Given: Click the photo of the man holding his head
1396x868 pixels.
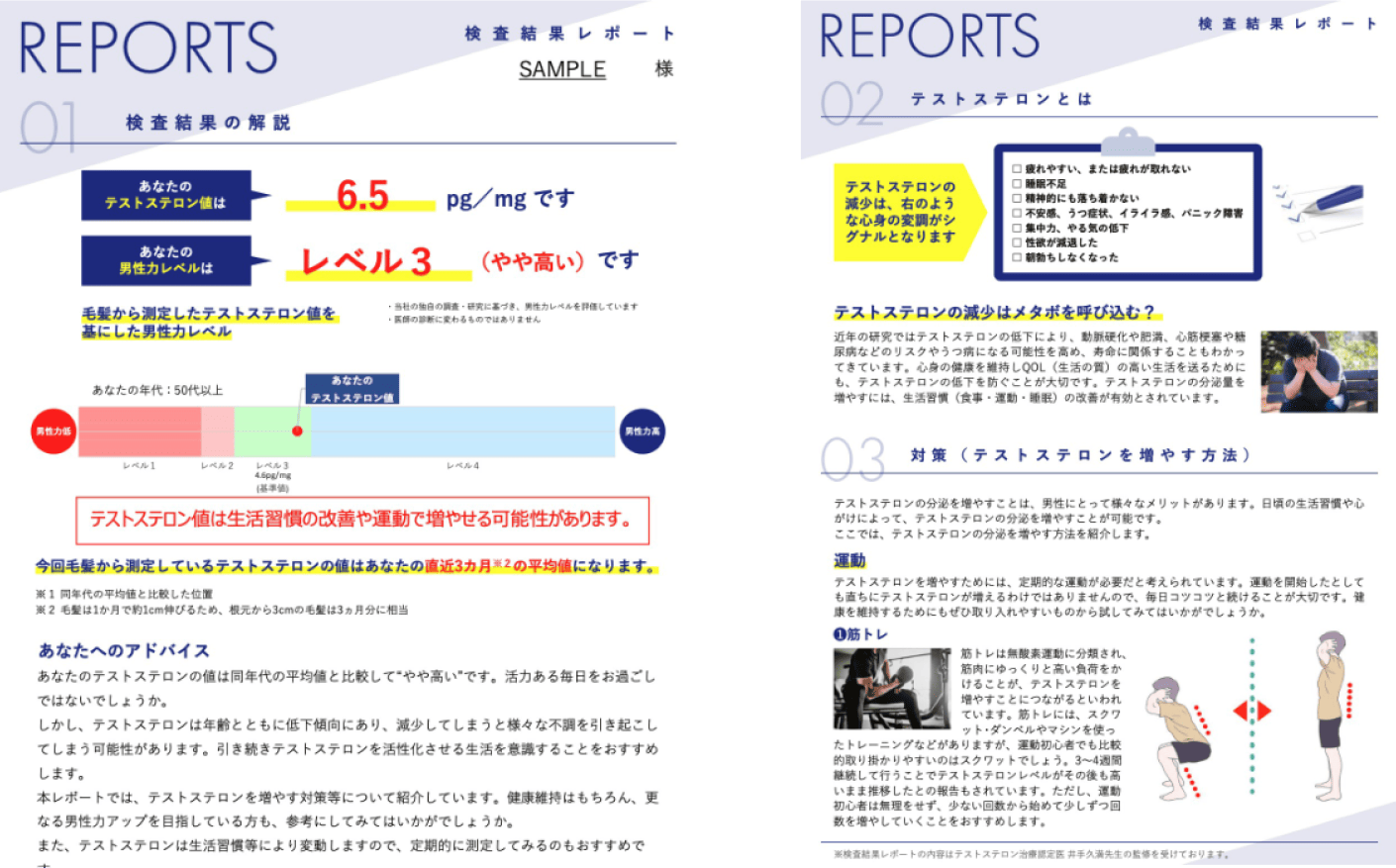Looking at the screenshot, I should 1319,371.
